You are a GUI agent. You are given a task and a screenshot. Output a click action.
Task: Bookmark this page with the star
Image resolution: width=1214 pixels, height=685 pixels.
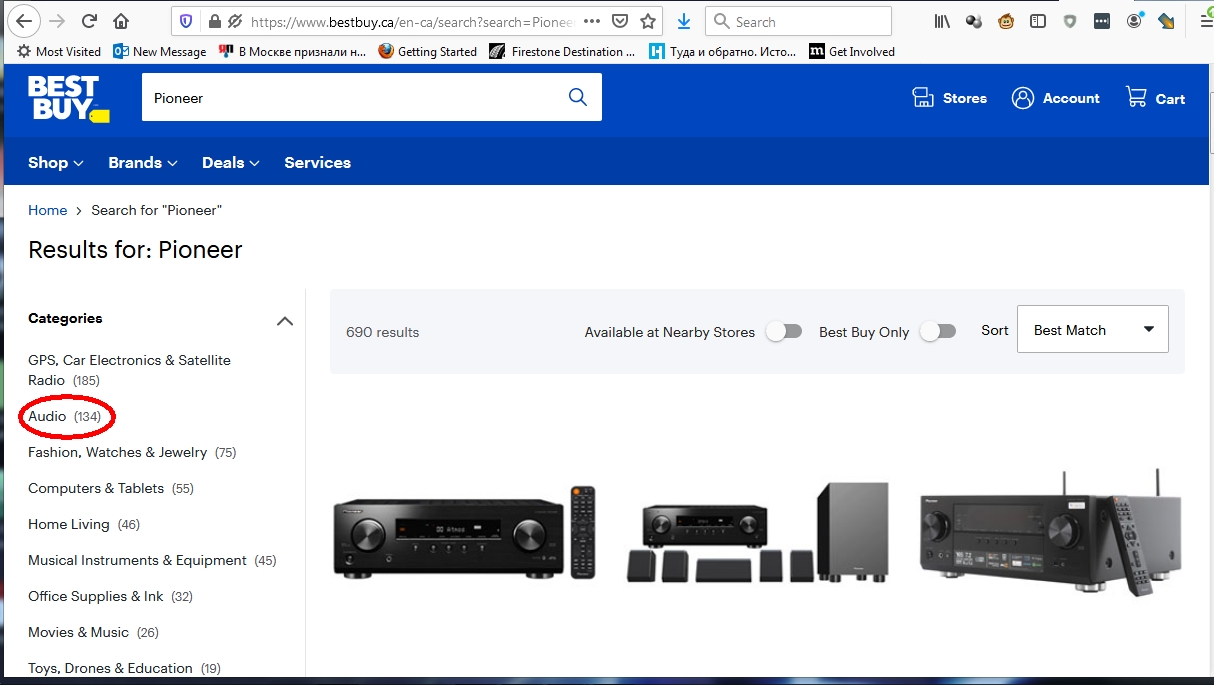tap(648, 21)
